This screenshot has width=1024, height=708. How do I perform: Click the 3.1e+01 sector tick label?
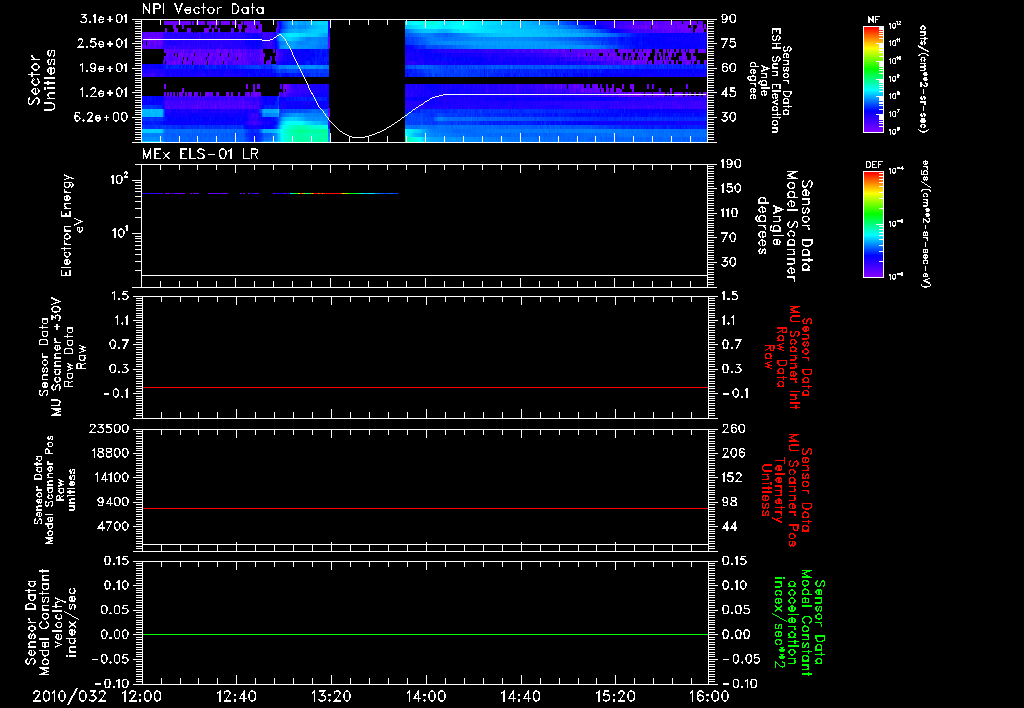point(104,19)
